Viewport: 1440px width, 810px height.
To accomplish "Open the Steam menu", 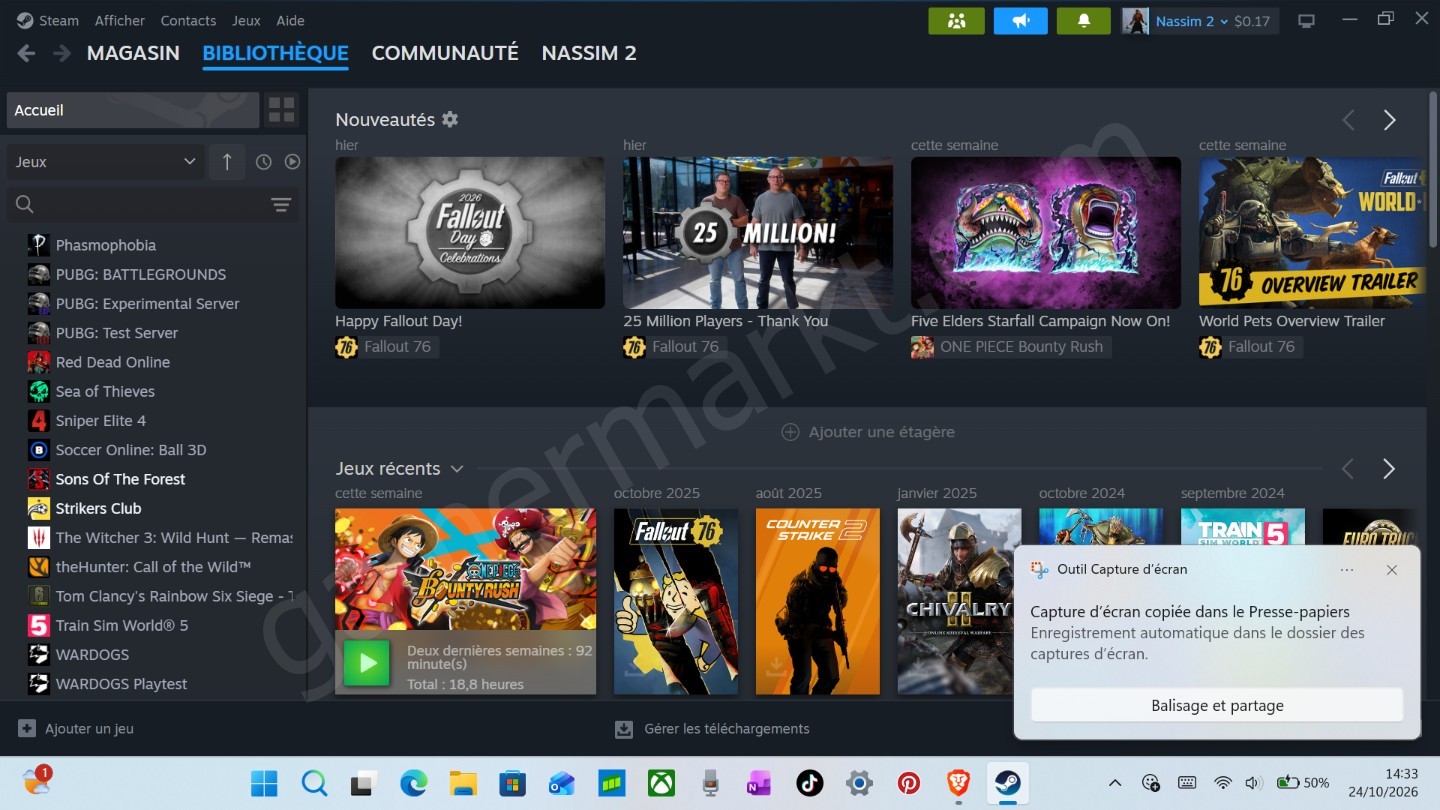I will (x=48, y=20).
